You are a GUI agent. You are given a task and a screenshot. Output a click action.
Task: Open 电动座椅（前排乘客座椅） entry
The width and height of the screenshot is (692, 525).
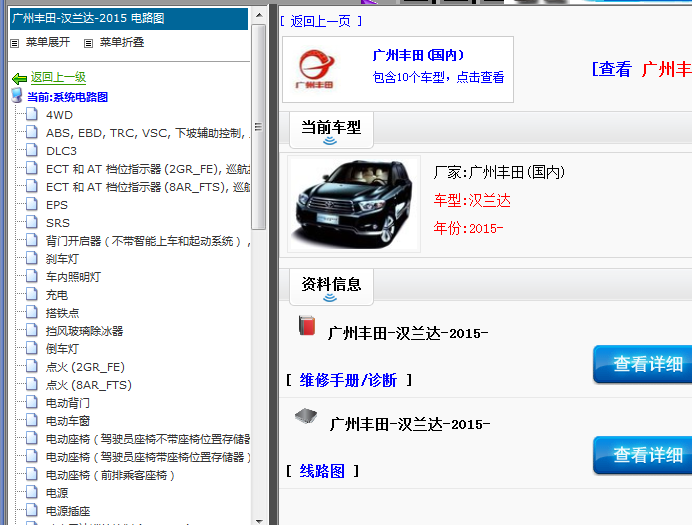coord(110,475)
